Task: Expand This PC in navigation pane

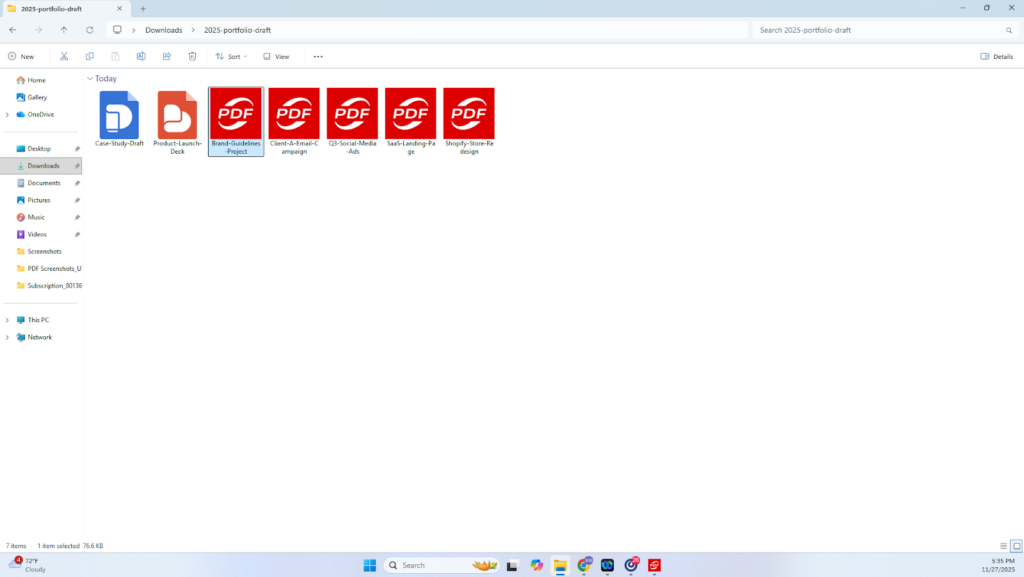Action: pos(8,320)
